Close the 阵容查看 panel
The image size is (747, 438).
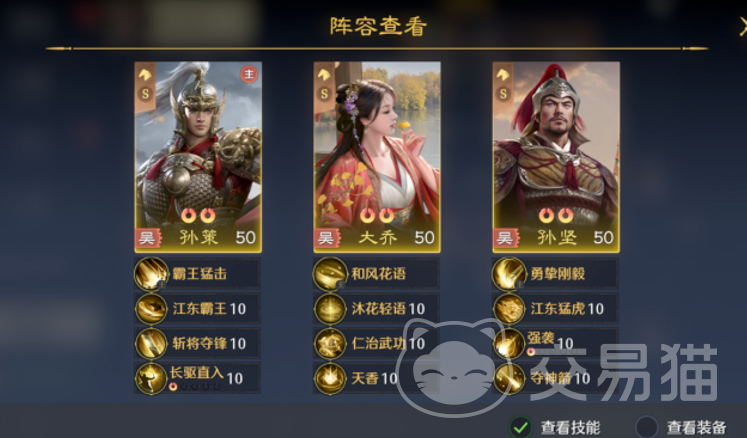point(743,26)
